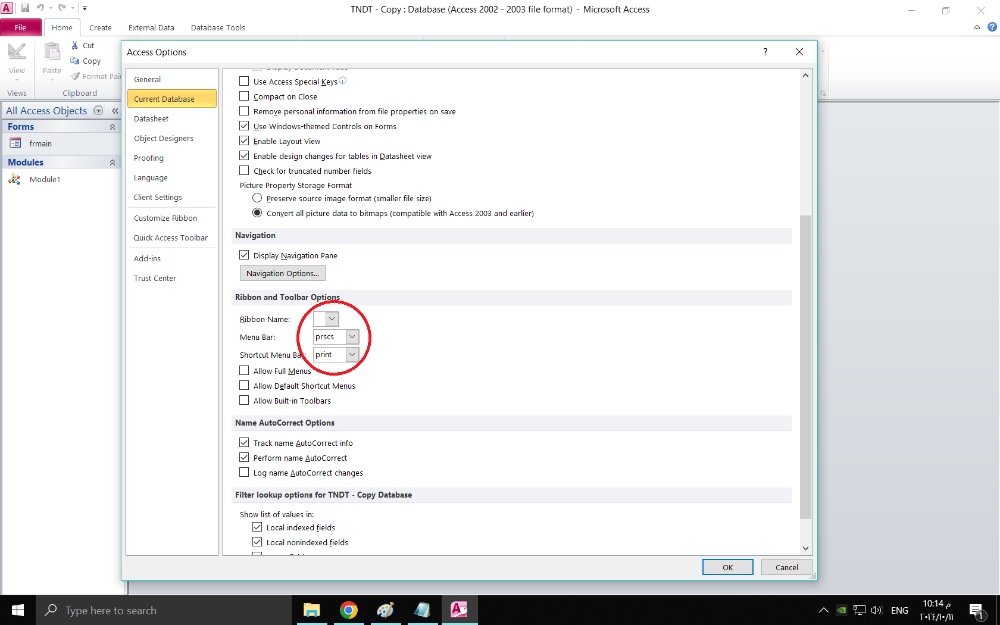Viewport: 1000px width, 625px height.
Task: Collapse the Forms group in navigation pane
Action: (x=112, y=127)
